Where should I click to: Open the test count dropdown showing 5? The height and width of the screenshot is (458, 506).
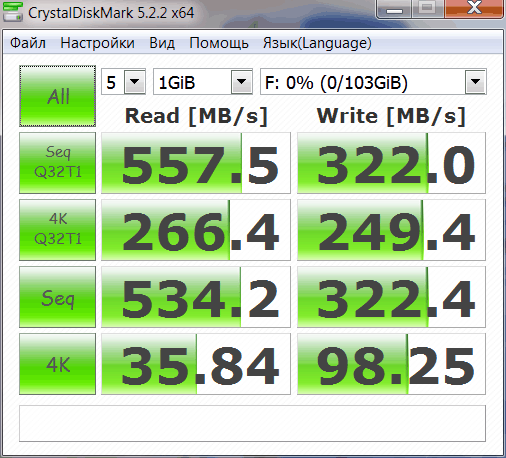(x=123, y=82)
